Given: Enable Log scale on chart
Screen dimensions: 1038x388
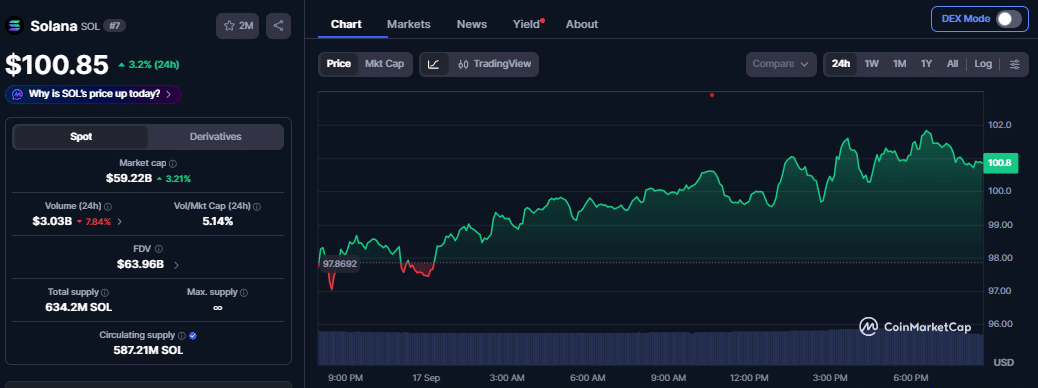Looking at the screenshot, I should (983, 64).
